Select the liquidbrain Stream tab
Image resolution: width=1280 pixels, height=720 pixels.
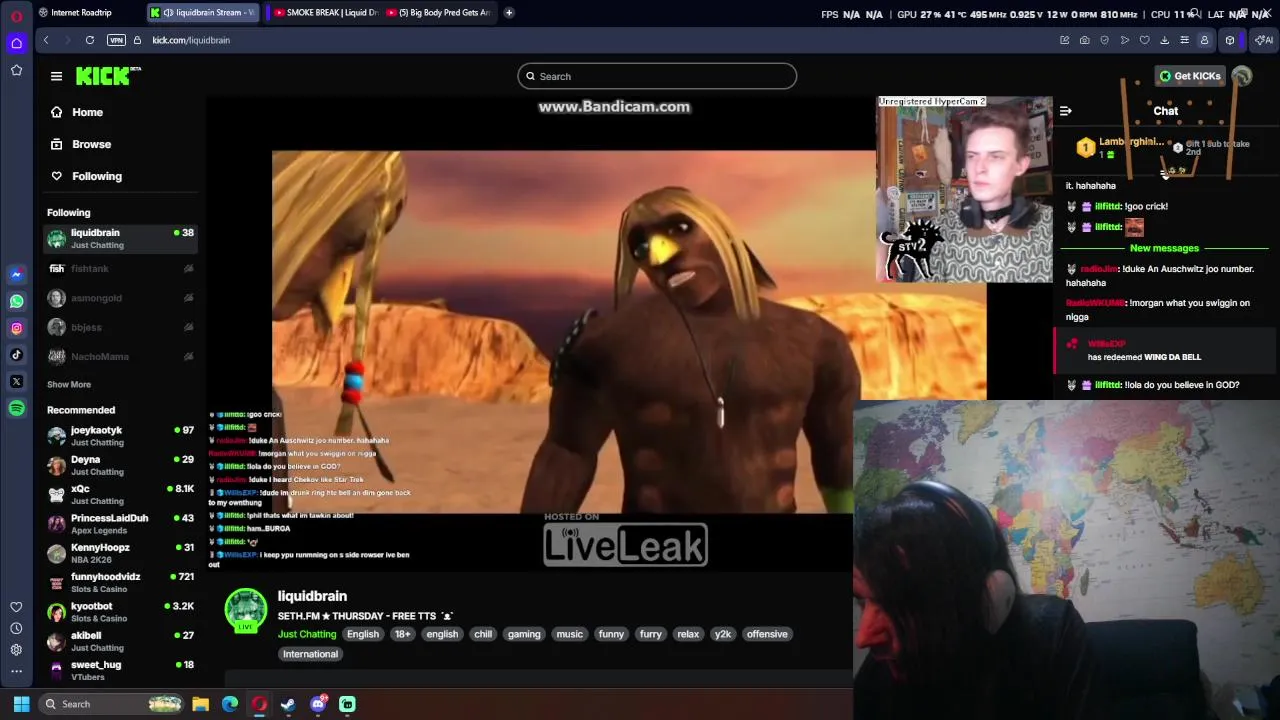pos(203,13)
